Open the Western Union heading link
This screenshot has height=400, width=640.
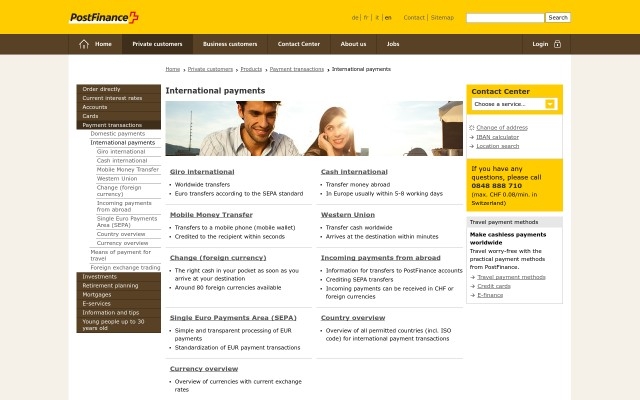point(348,215)
